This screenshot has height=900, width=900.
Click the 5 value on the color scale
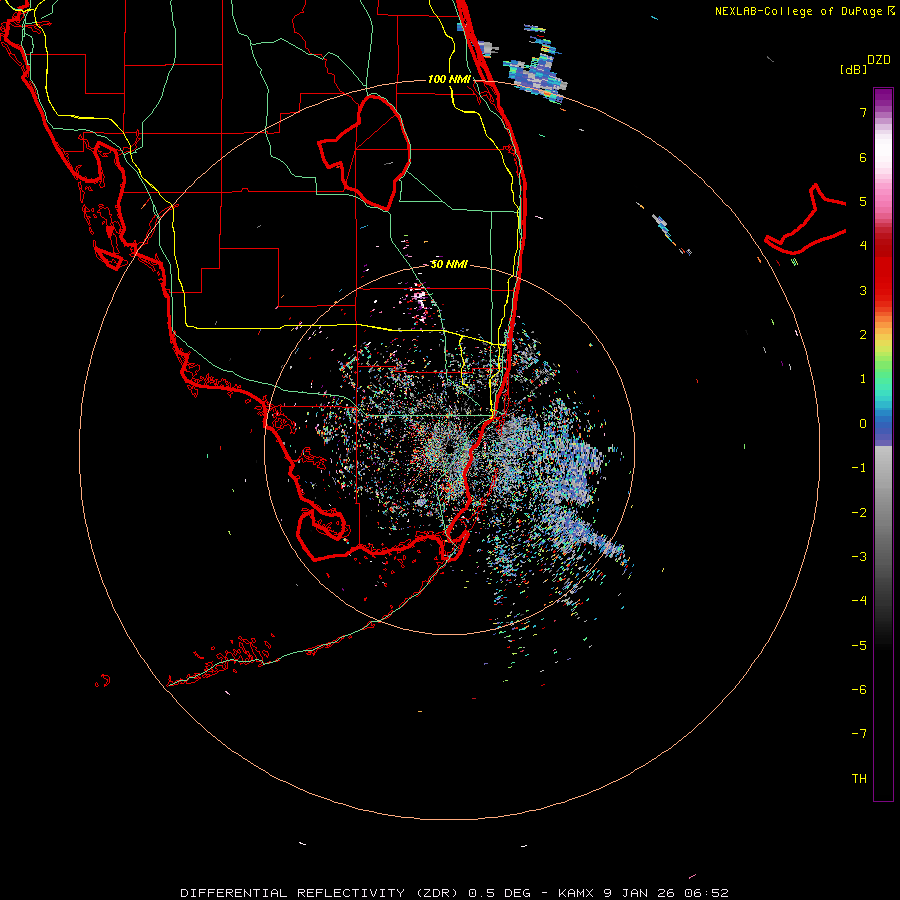(x=863, y=201)
